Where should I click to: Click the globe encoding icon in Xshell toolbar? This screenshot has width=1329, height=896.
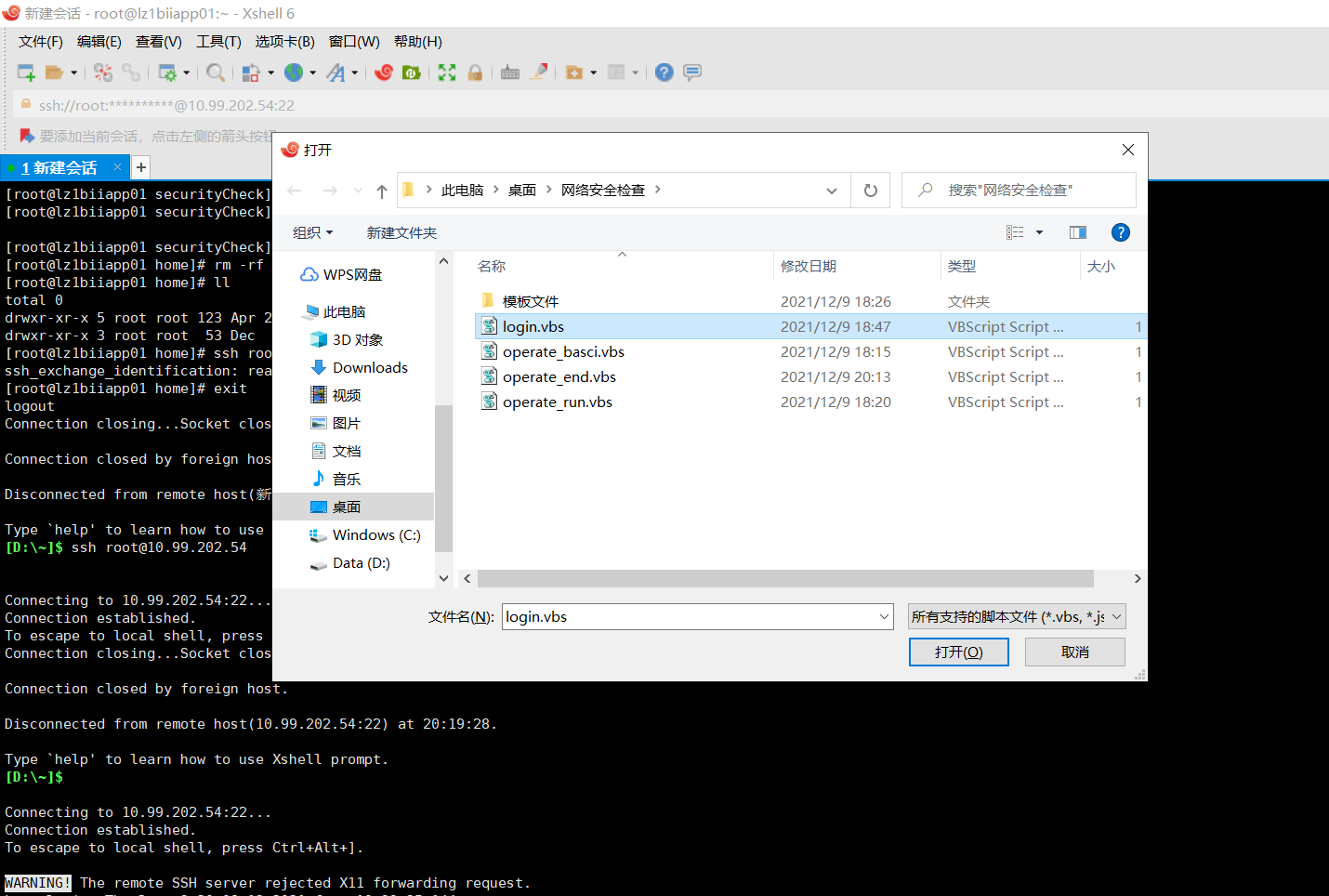click(294, 72)
